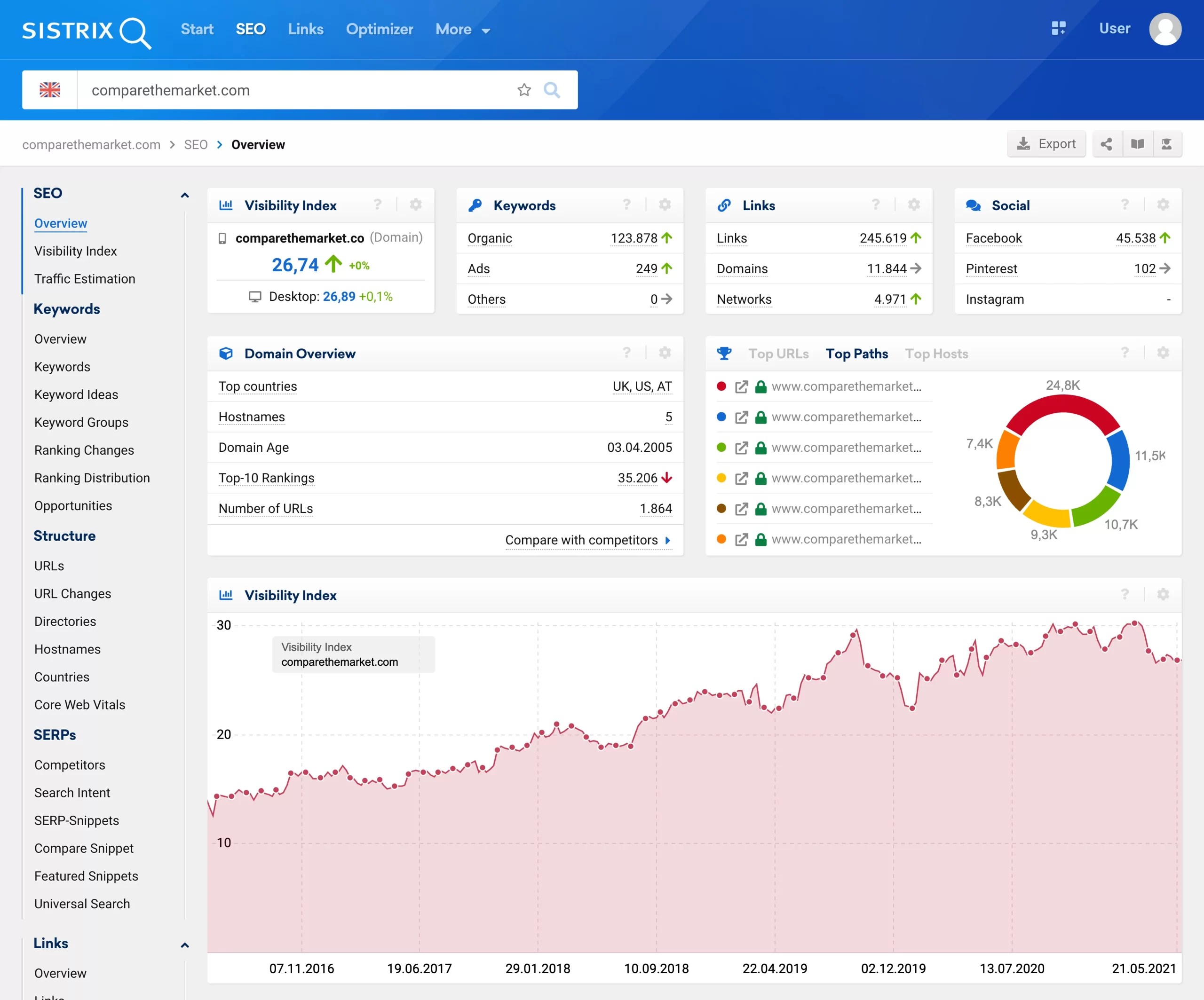This screenshot has height=1000, width=1204.
Task: Open settings gear of Keywords box
Action: pos(665,205)
